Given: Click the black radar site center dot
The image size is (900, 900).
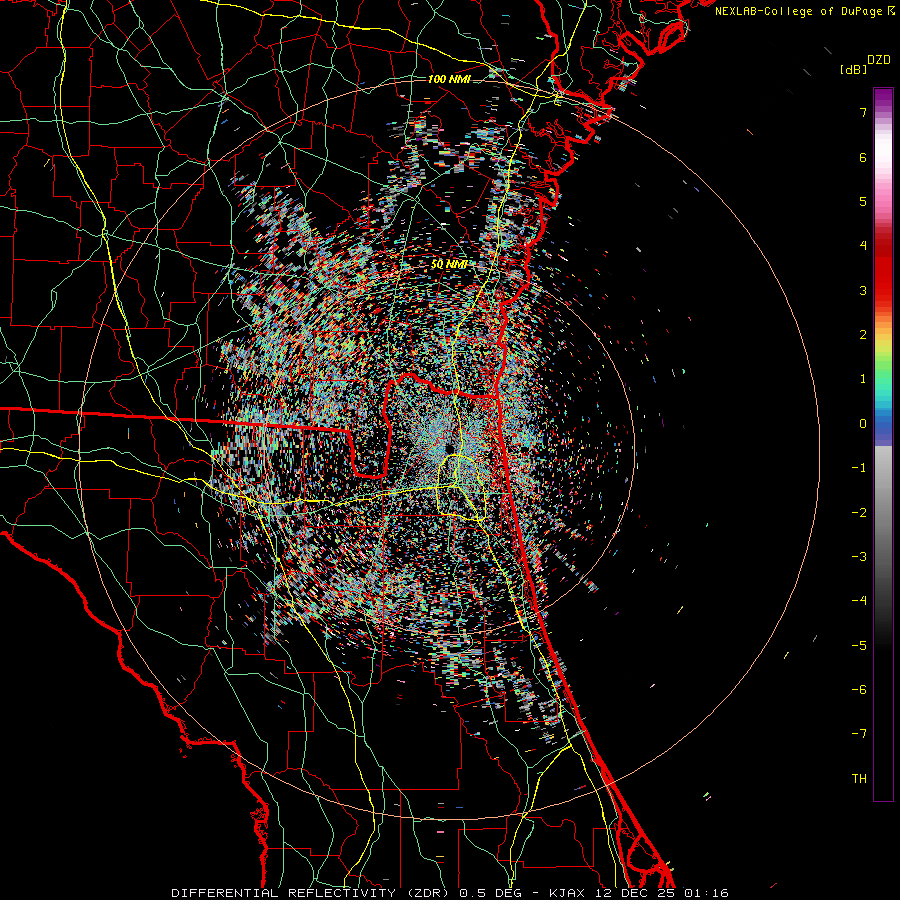Looking at the screenshot, I should (x=449, y=448).
